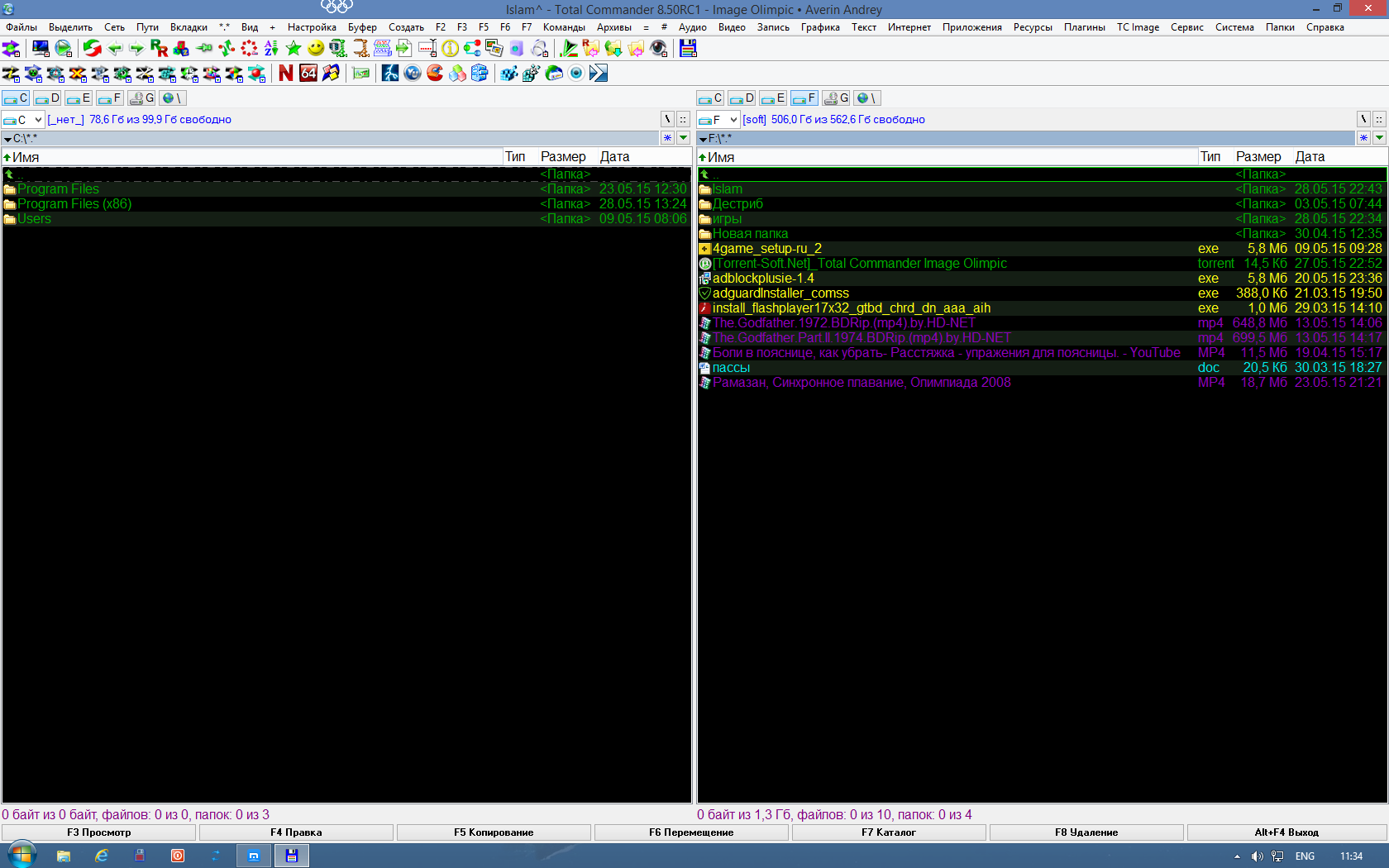Click the green pin icon
Image resolution: width=1389 pixels, height=868 pixels.
point(203,49)
